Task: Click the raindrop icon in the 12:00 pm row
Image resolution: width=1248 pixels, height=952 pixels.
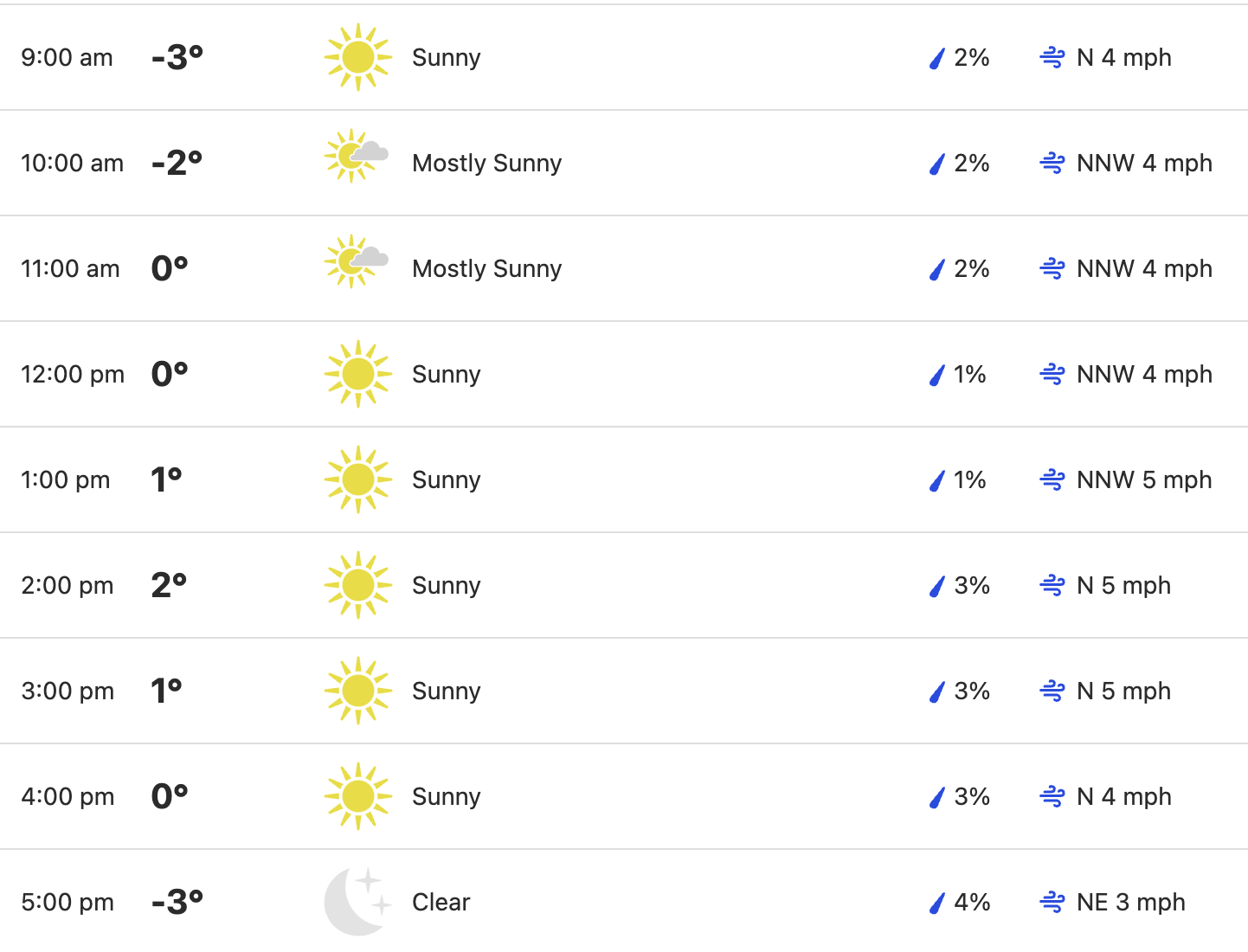Action: (x=936, y=375)
